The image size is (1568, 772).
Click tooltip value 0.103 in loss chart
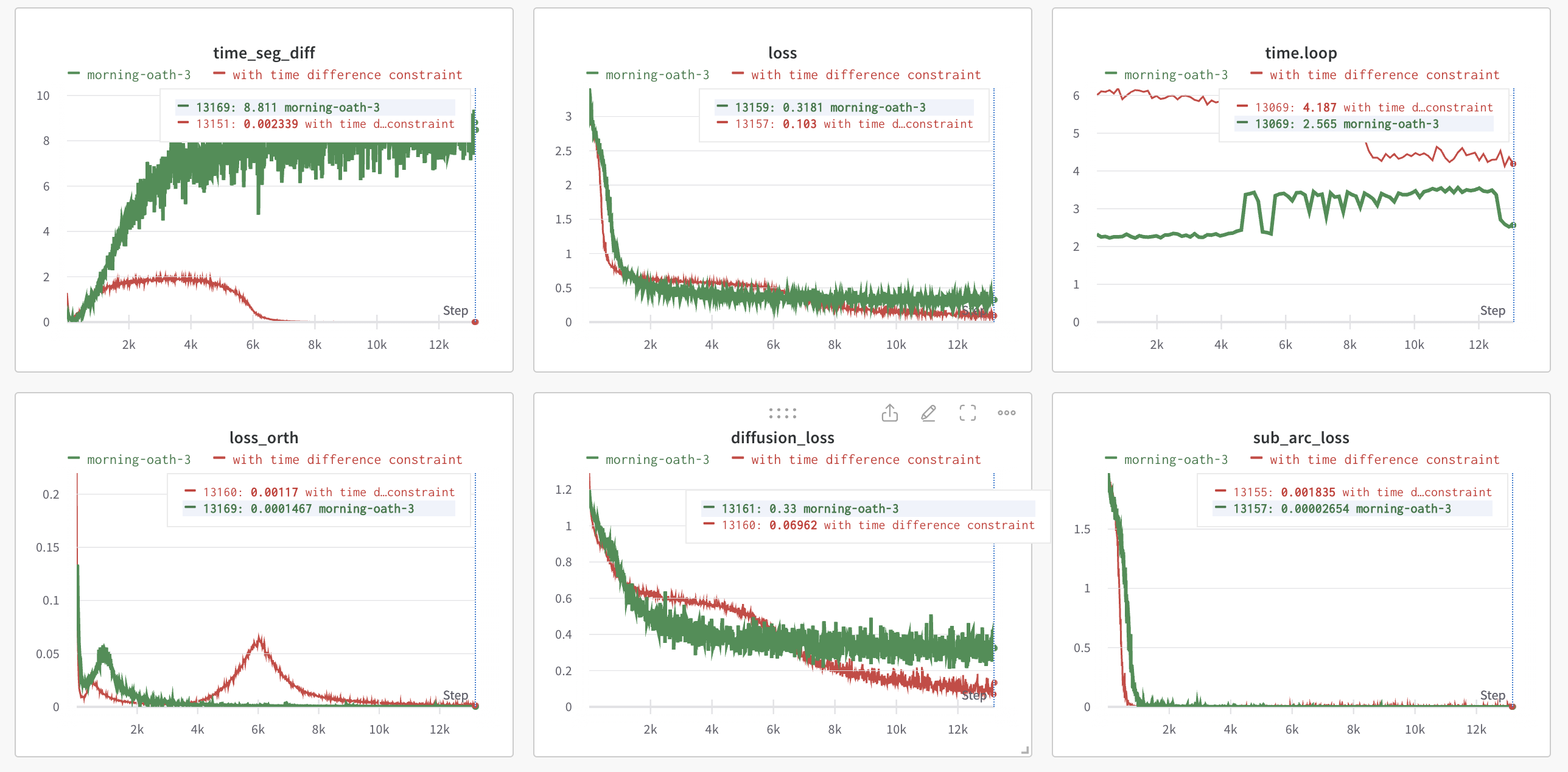pos(799,124)
